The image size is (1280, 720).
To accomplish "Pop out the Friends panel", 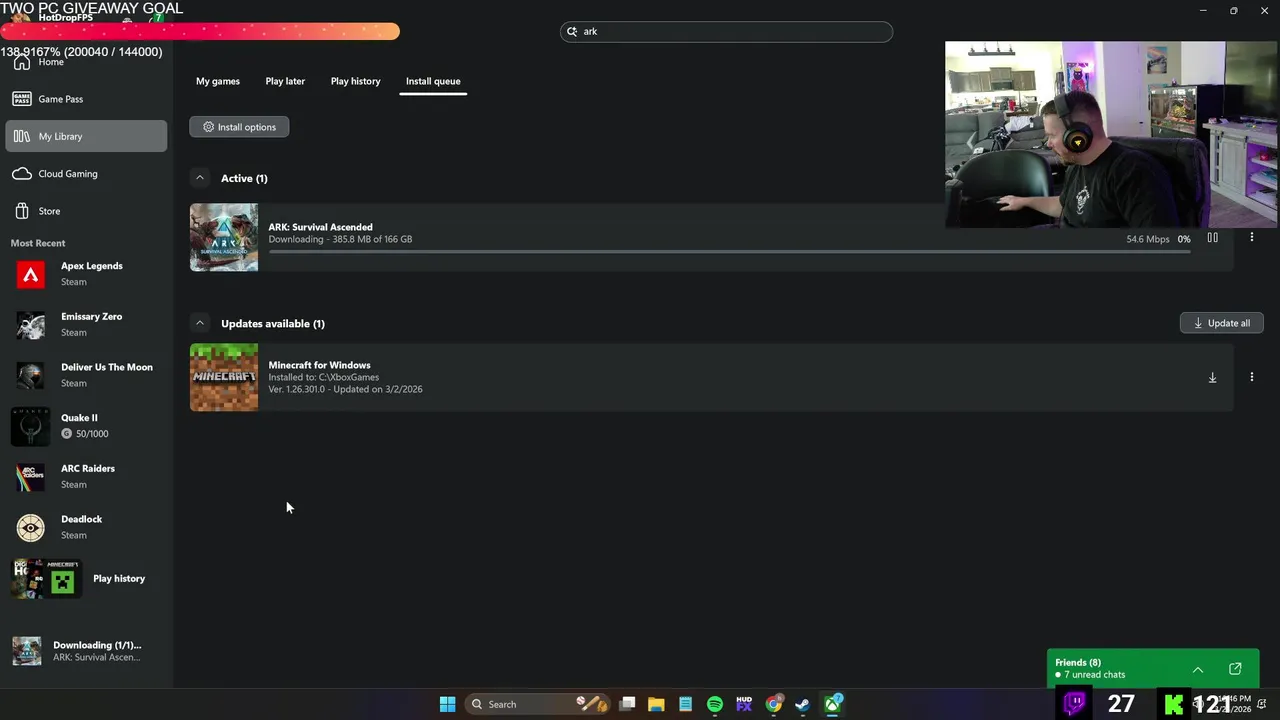I will click(1235, 669).
